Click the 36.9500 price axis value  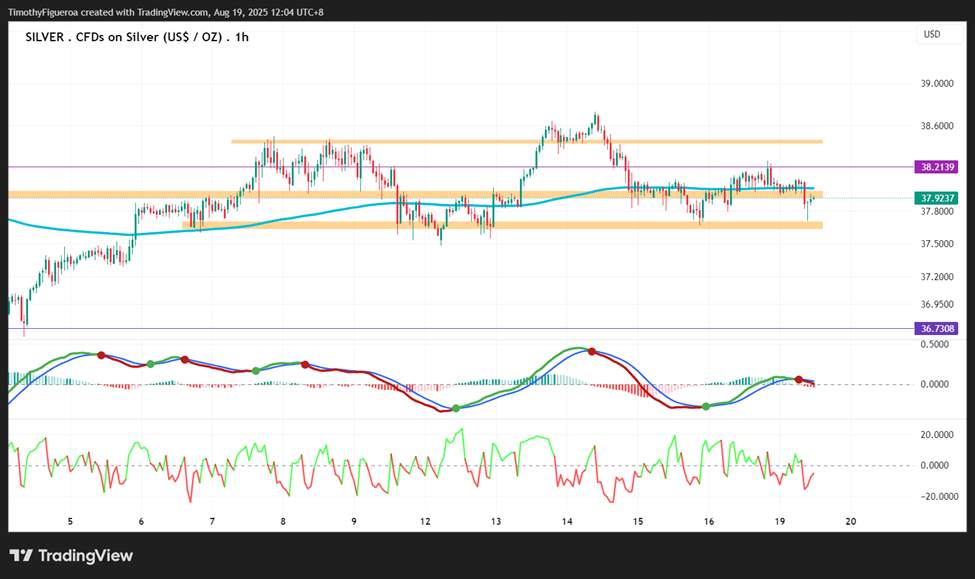click(x=937, y=304)
